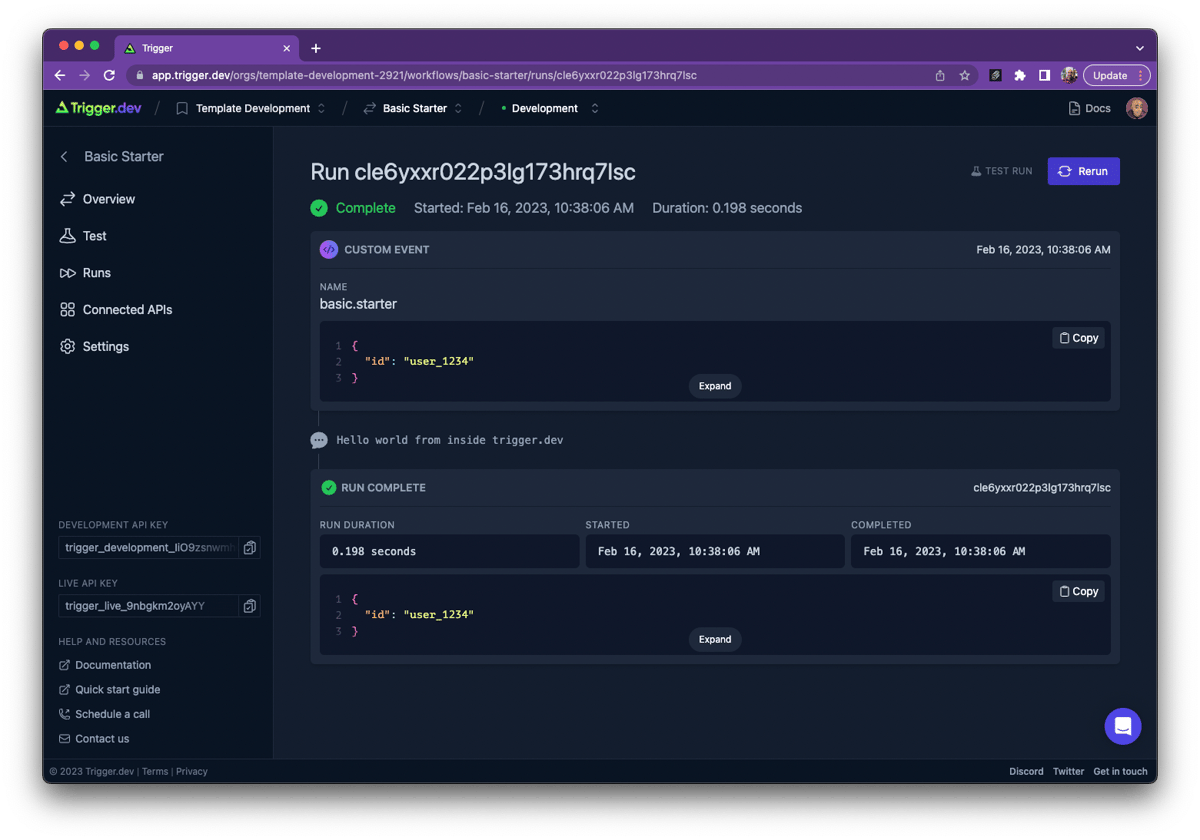Click the black square extension icon in the toolbar
This screenshot has width=1200, height=840.
coord(996,75)
